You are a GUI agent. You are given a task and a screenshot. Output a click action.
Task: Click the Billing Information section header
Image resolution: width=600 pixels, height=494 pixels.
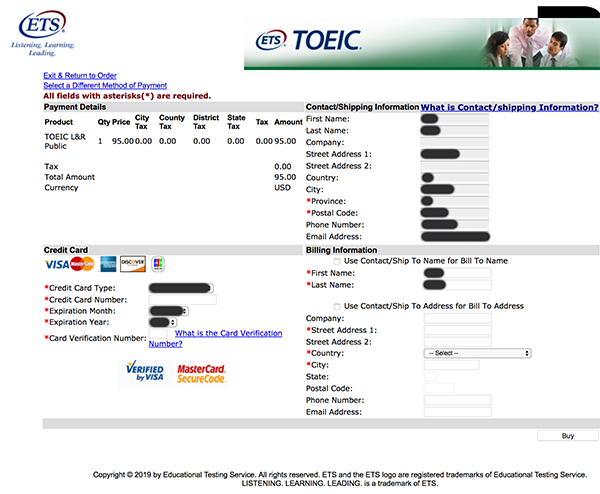pyautogui.click(x=341, y=250)
